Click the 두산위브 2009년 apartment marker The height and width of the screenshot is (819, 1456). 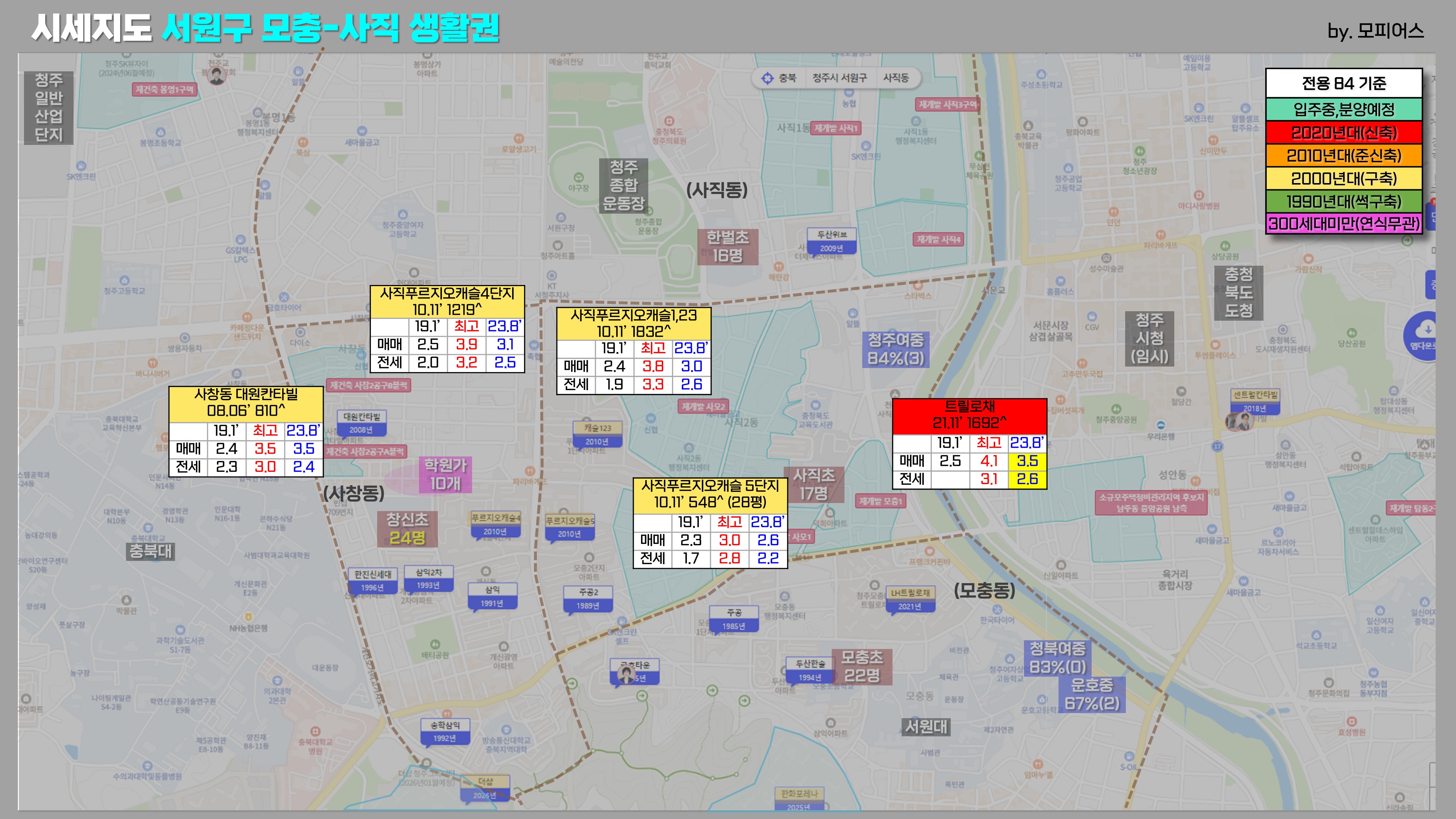[831, 241]
